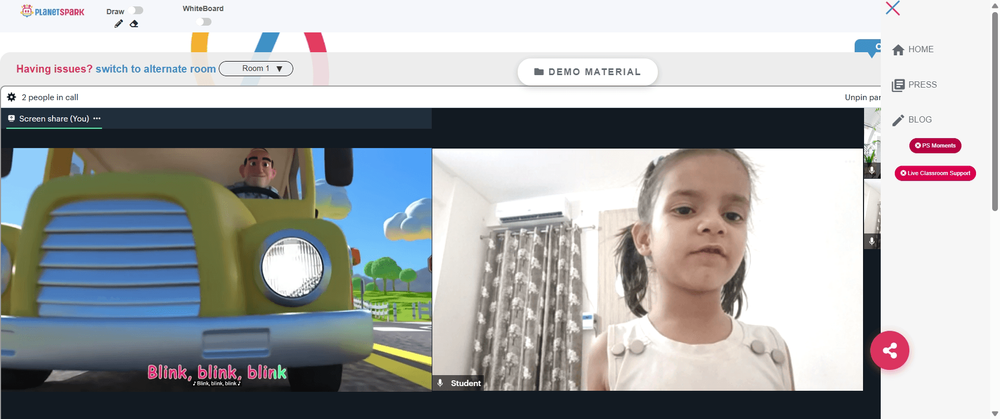Viewport: 1000px width, 419px height.
Task: Toggle the WhiteBoard switch
Action: 203,22
